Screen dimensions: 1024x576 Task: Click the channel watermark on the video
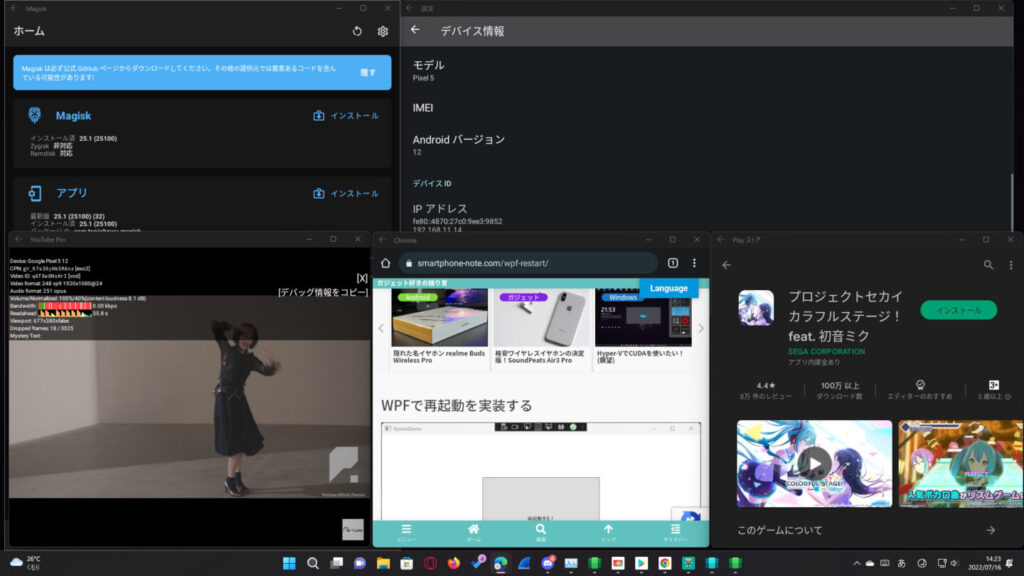pos(353,529)
